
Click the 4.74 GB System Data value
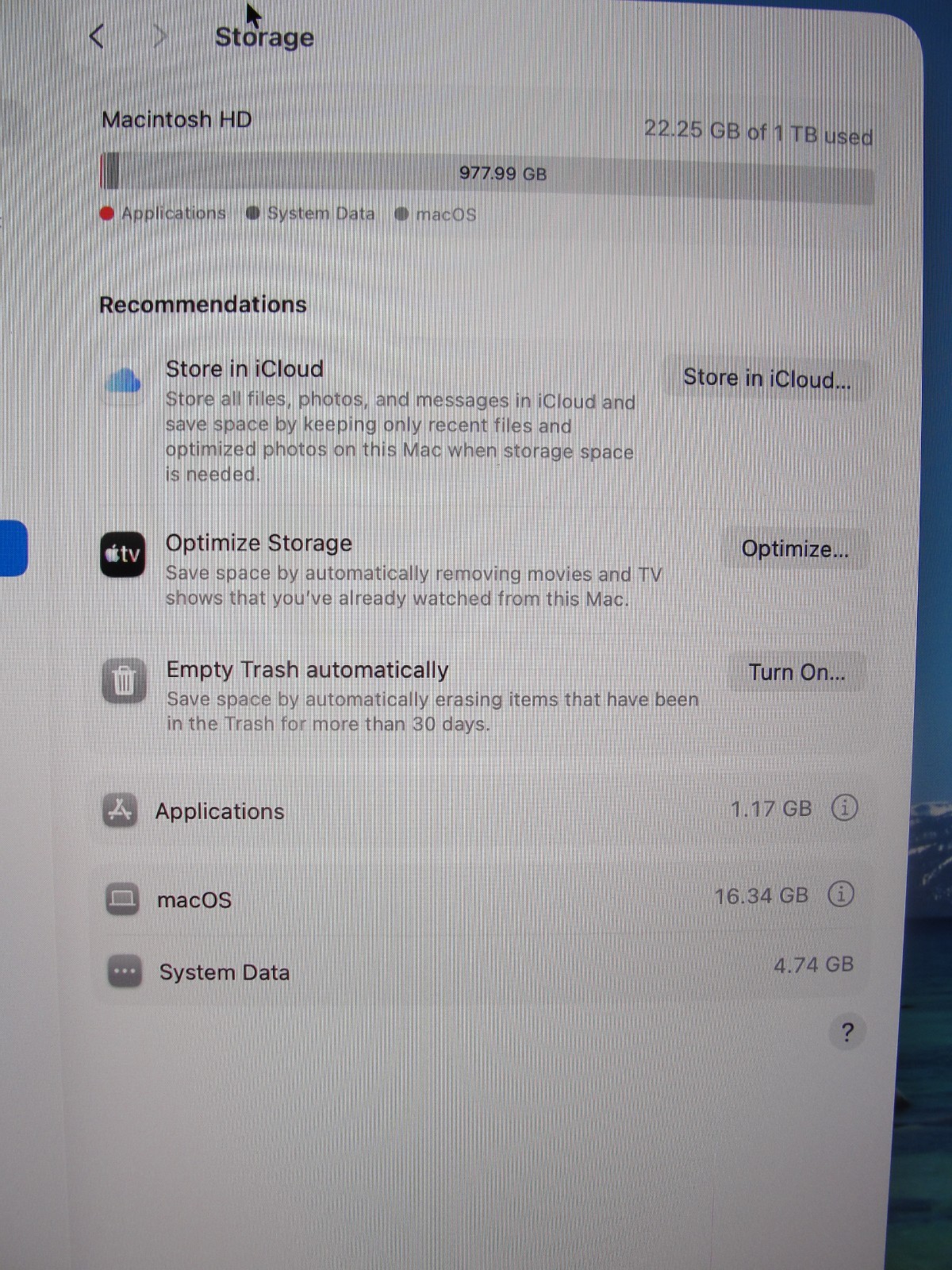[813, 964]
